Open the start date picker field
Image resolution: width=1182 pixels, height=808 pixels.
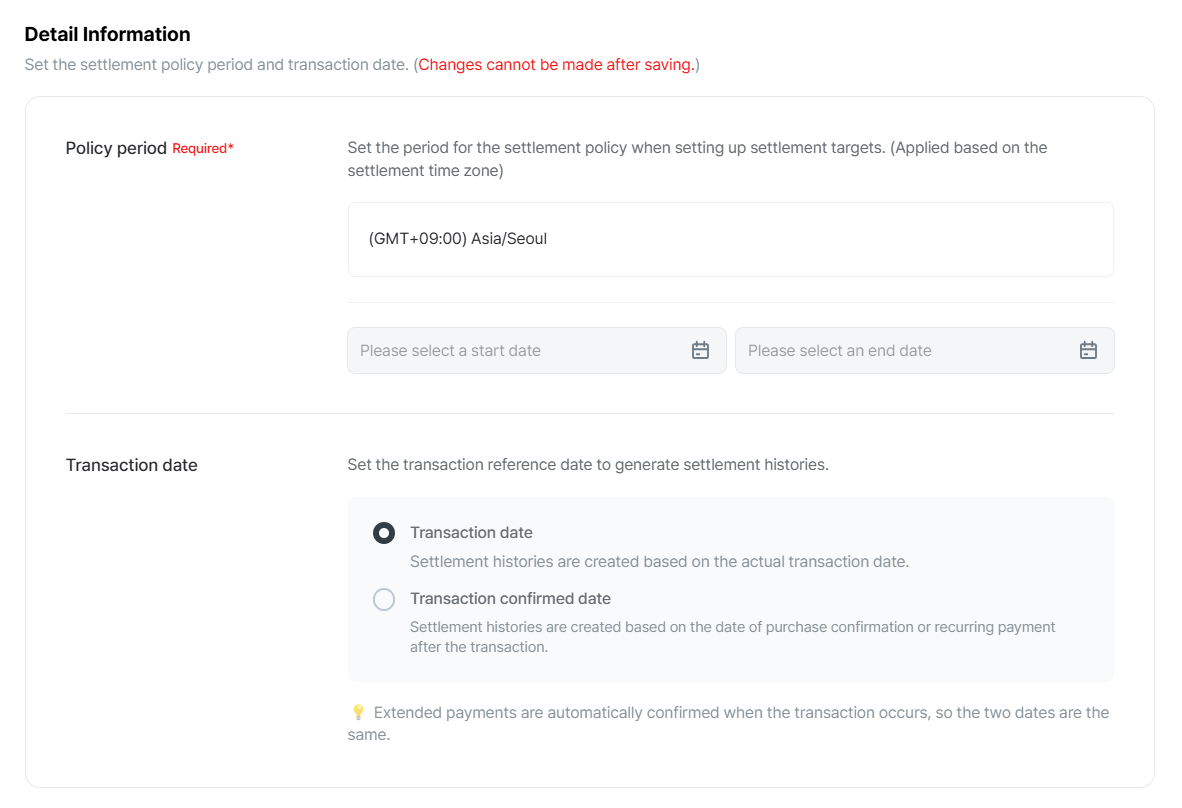click(x=537, y=350)
